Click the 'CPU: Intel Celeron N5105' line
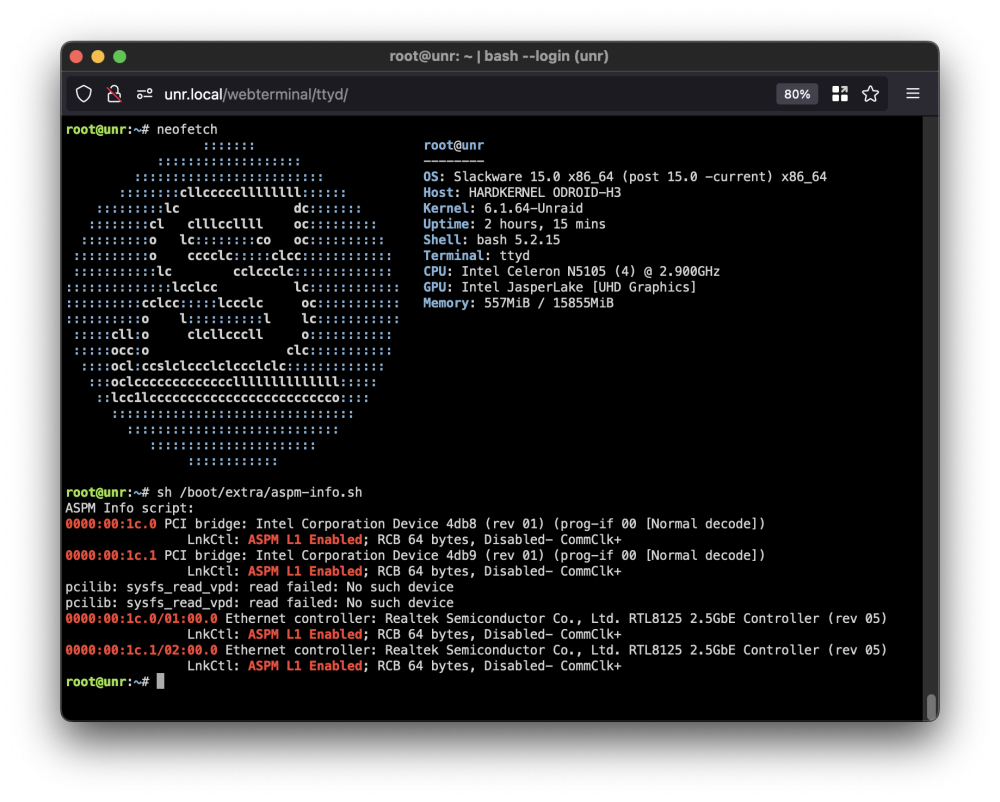The height and width of the screenshot is (802, 1000). pyautogui.click(x=571, y=272)
